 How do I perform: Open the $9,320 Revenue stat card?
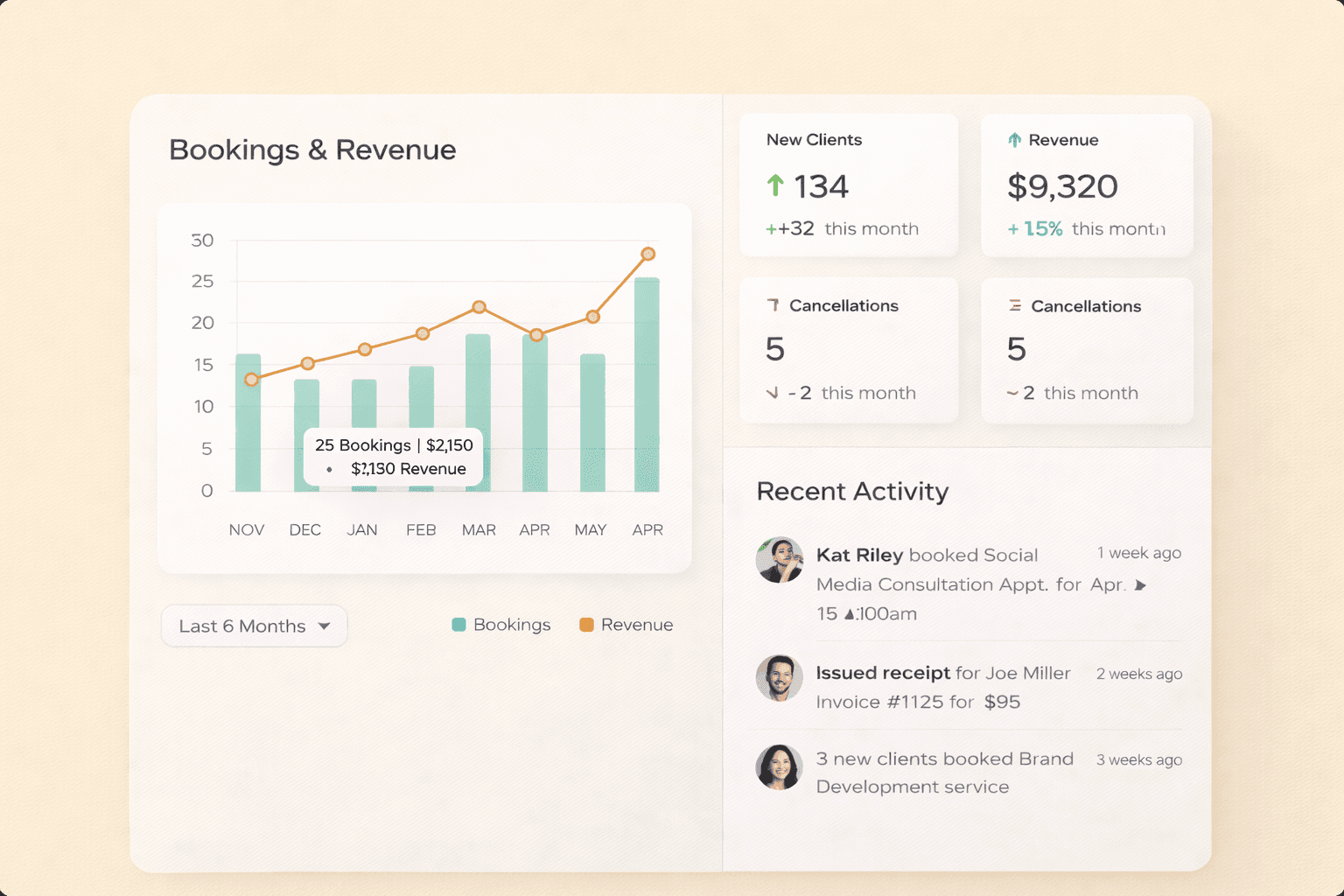[x=1087, y=185]
